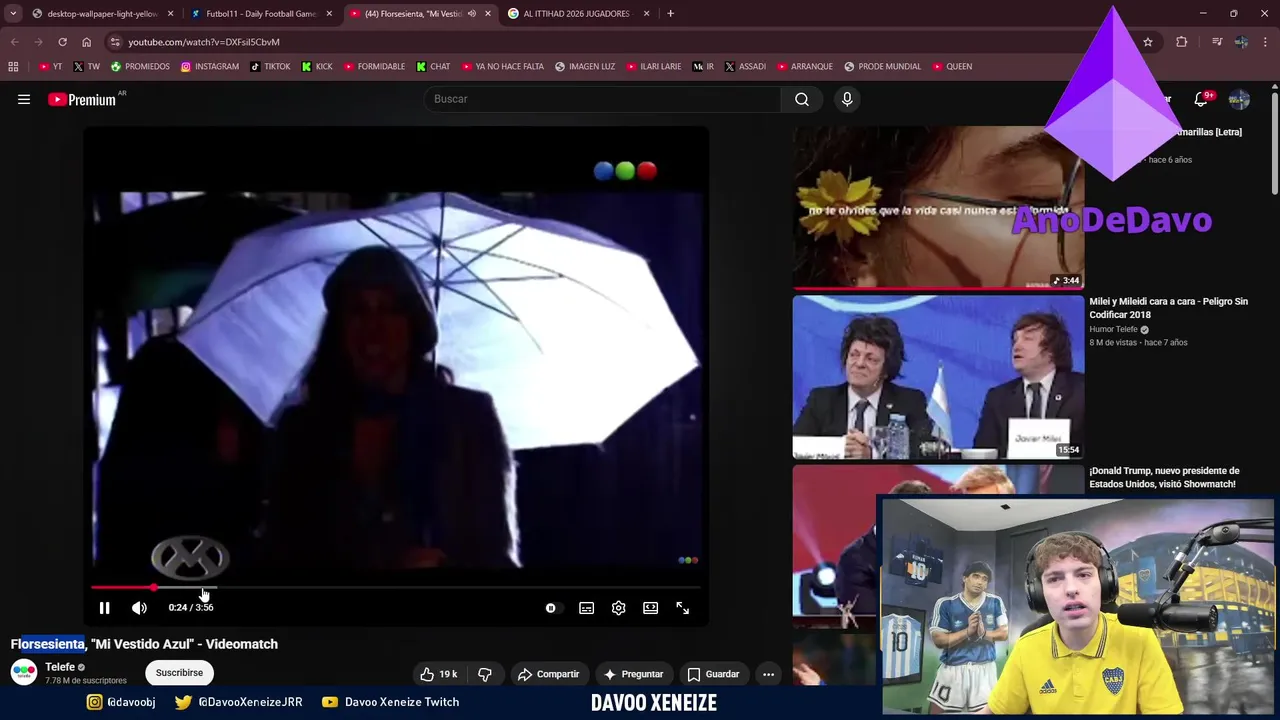Open Donald Trump visitó Showmatch video title

(1164, 477)
